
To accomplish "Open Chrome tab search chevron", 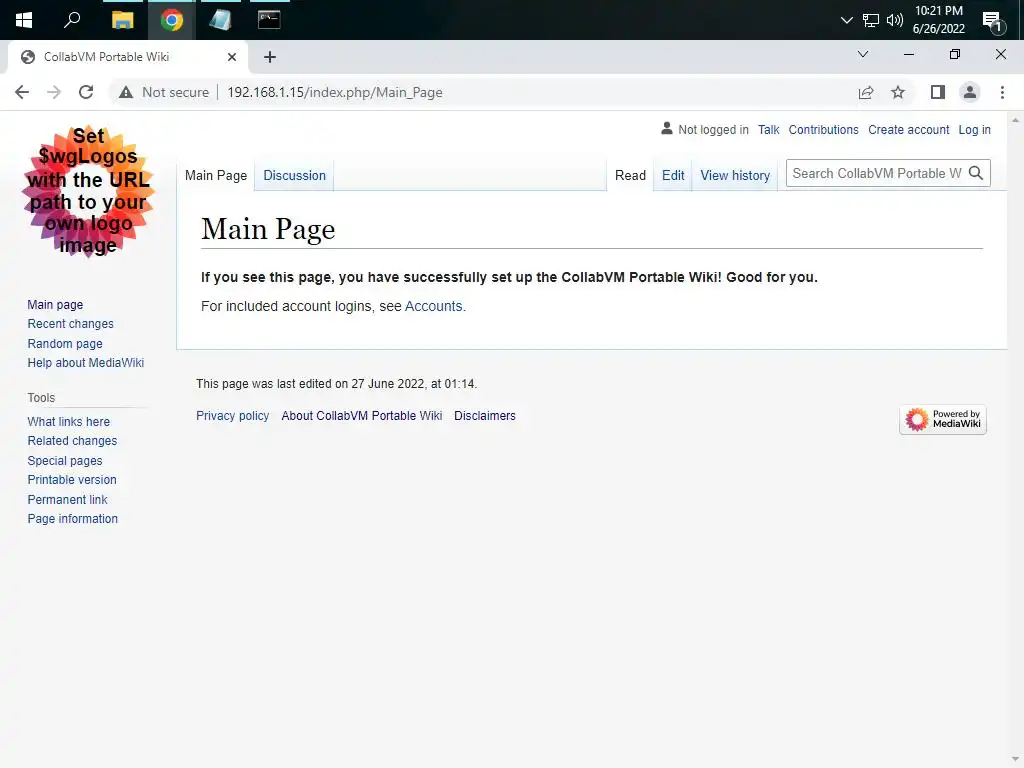I will click(863, 54).
